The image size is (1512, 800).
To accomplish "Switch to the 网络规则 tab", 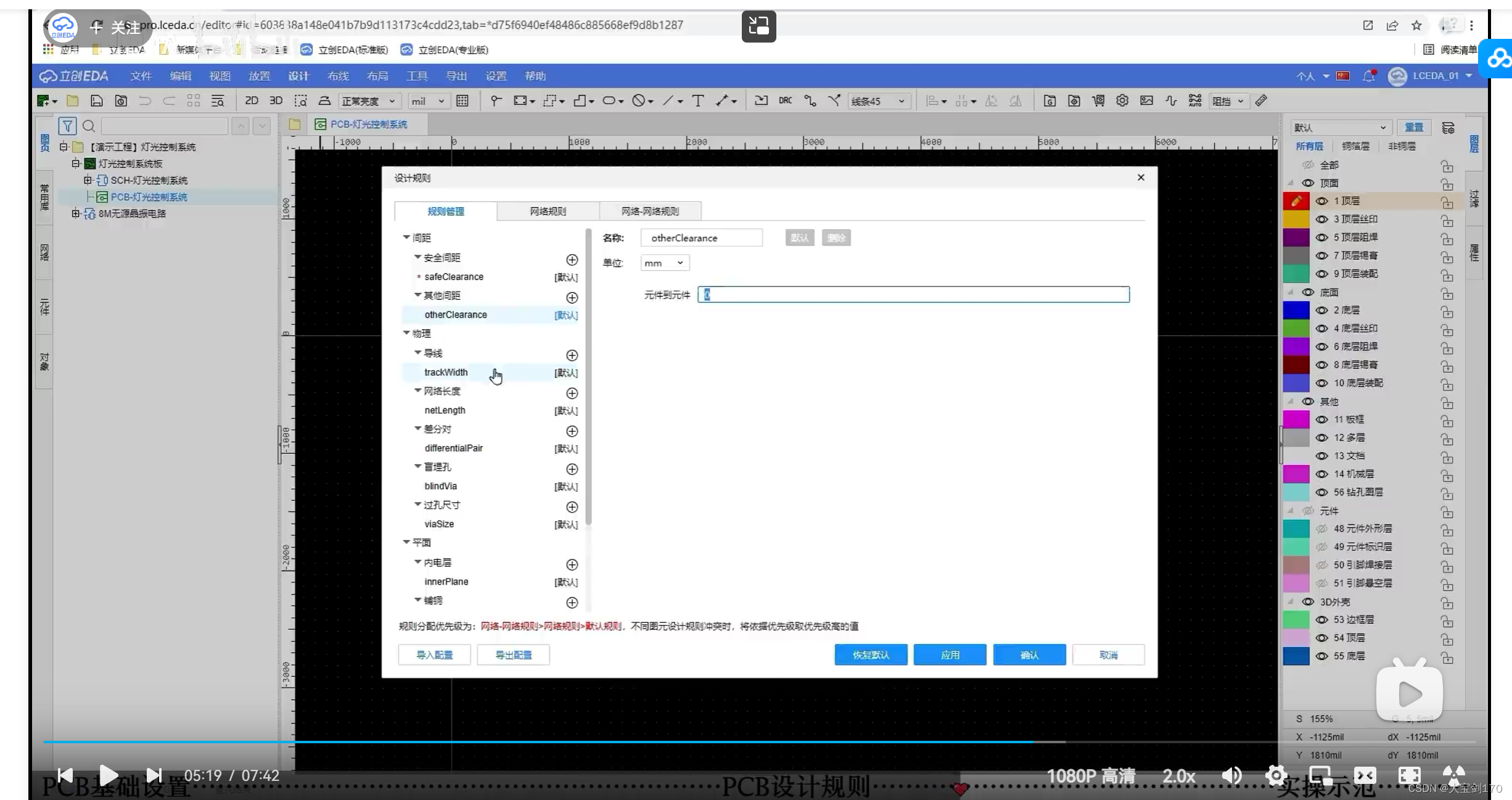I will (x=548, y=211).
